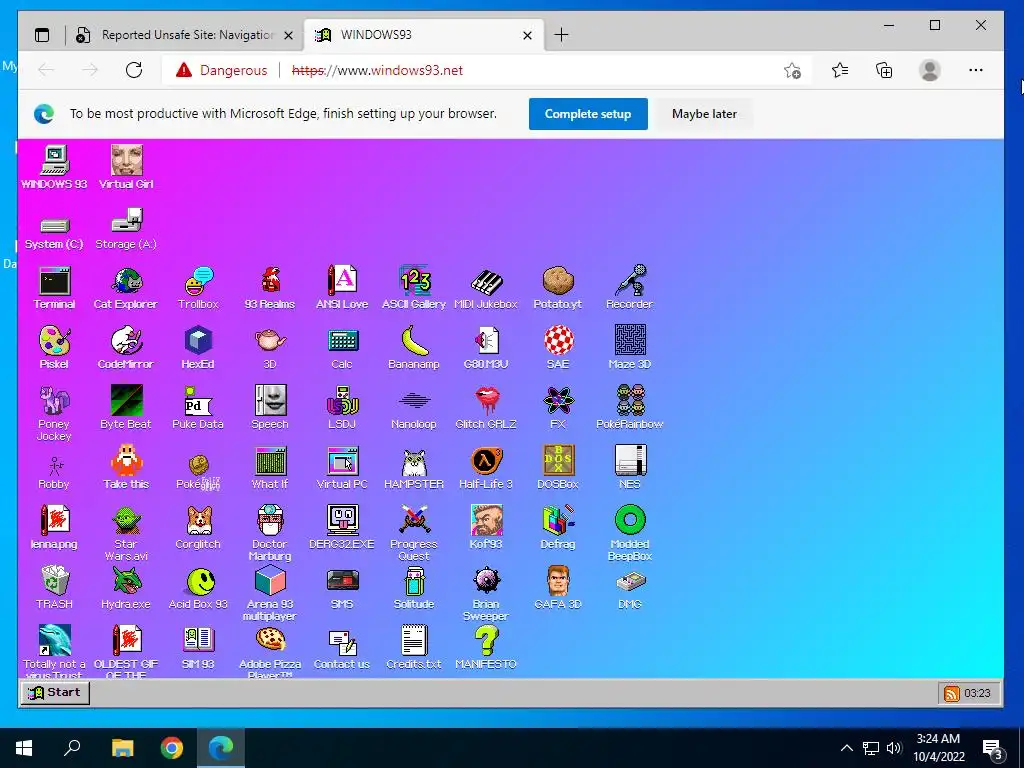Close the Reported Unsafe Site tab
The height and width of the screenshot is (768, 1024).
point(288,35)
